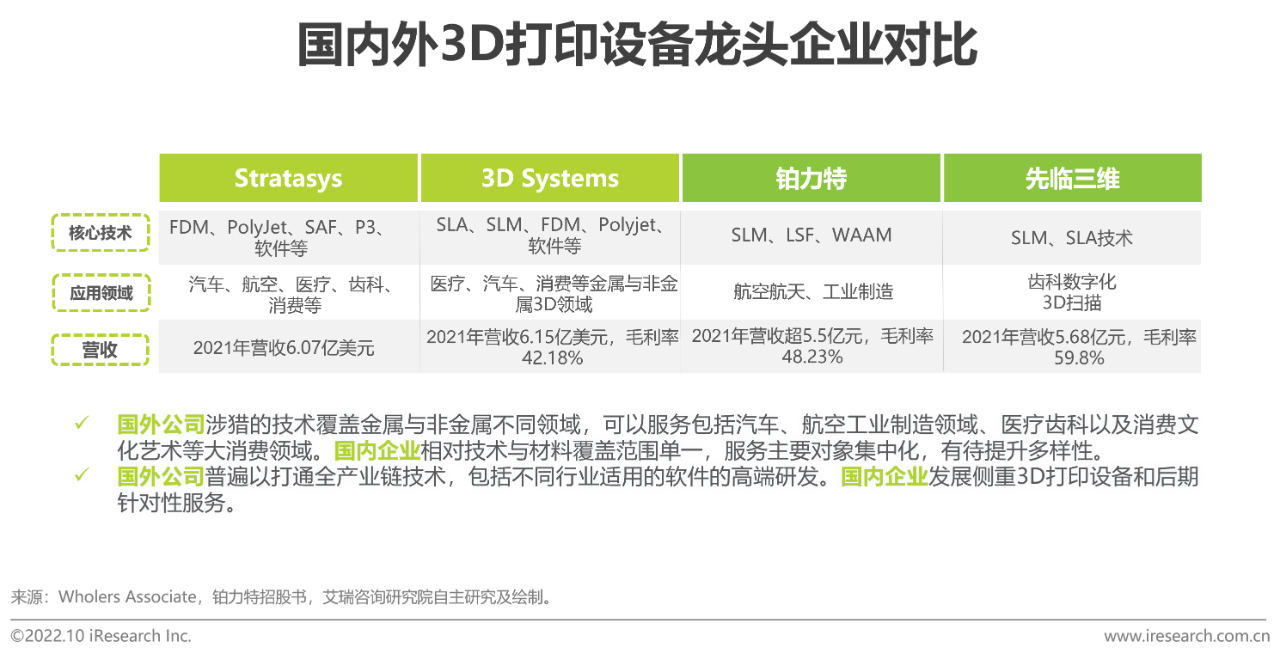Click the first bullet's green checkmark
The image size is (1280, 660).
tap(81, 423)
